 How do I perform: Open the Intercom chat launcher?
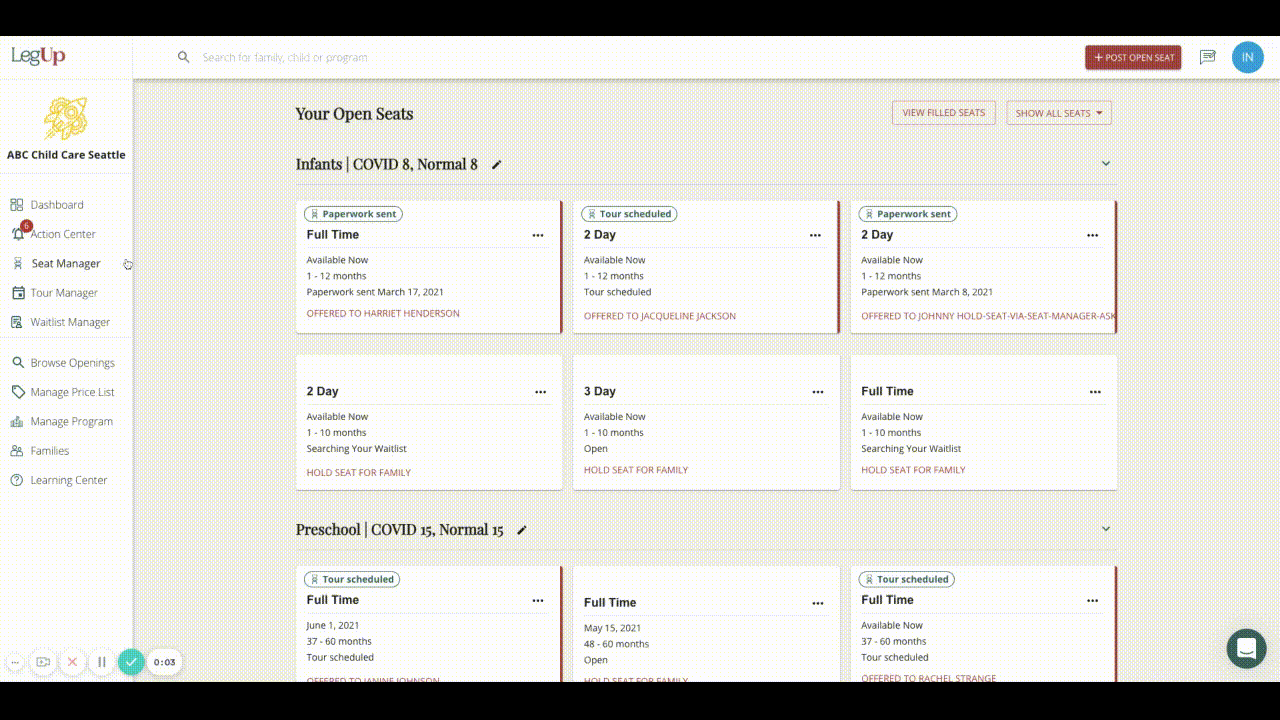(1246, 649)
